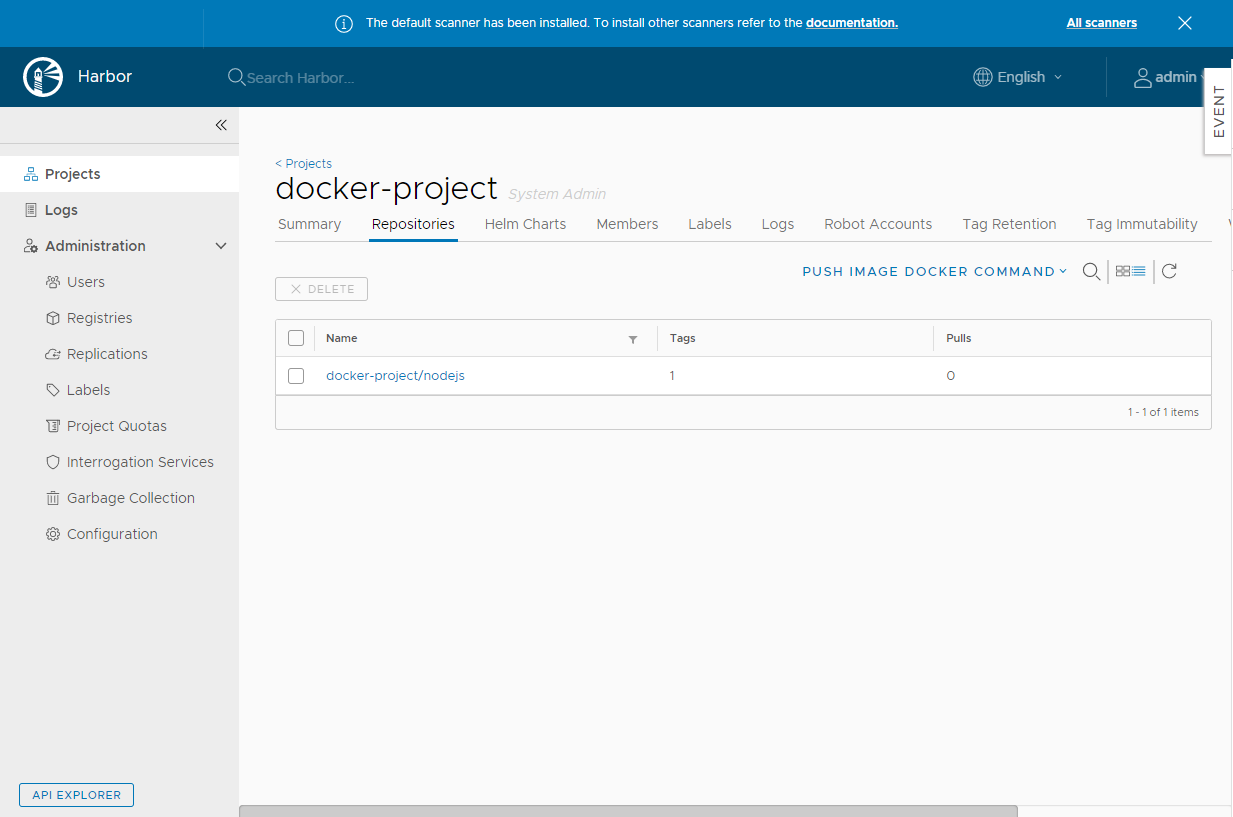
Task: Open the EVENT side panel tab
Action: coord(1218,111)
